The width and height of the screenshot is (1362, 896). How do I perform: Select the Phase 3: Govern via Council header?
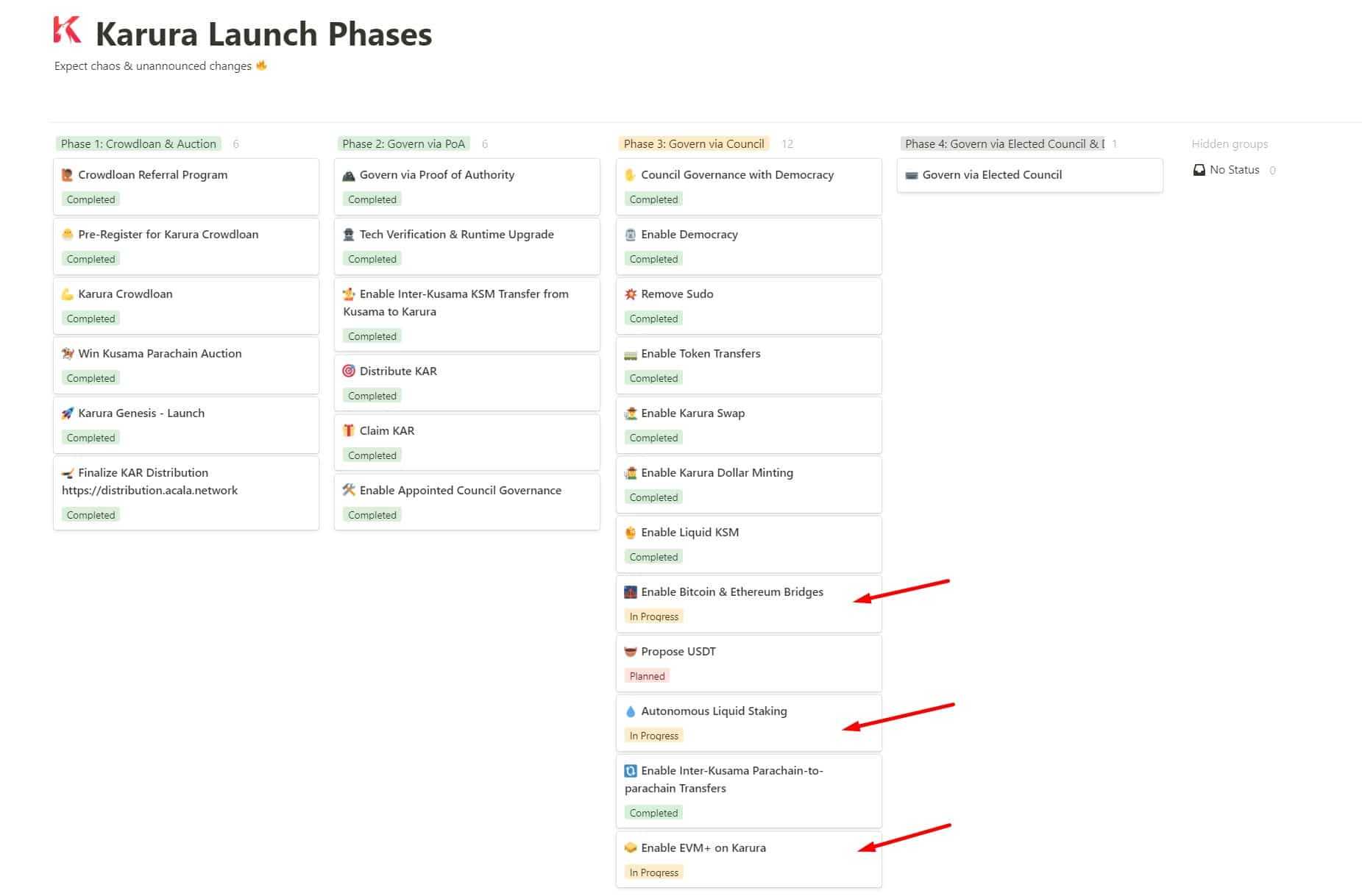click(693, 143)
